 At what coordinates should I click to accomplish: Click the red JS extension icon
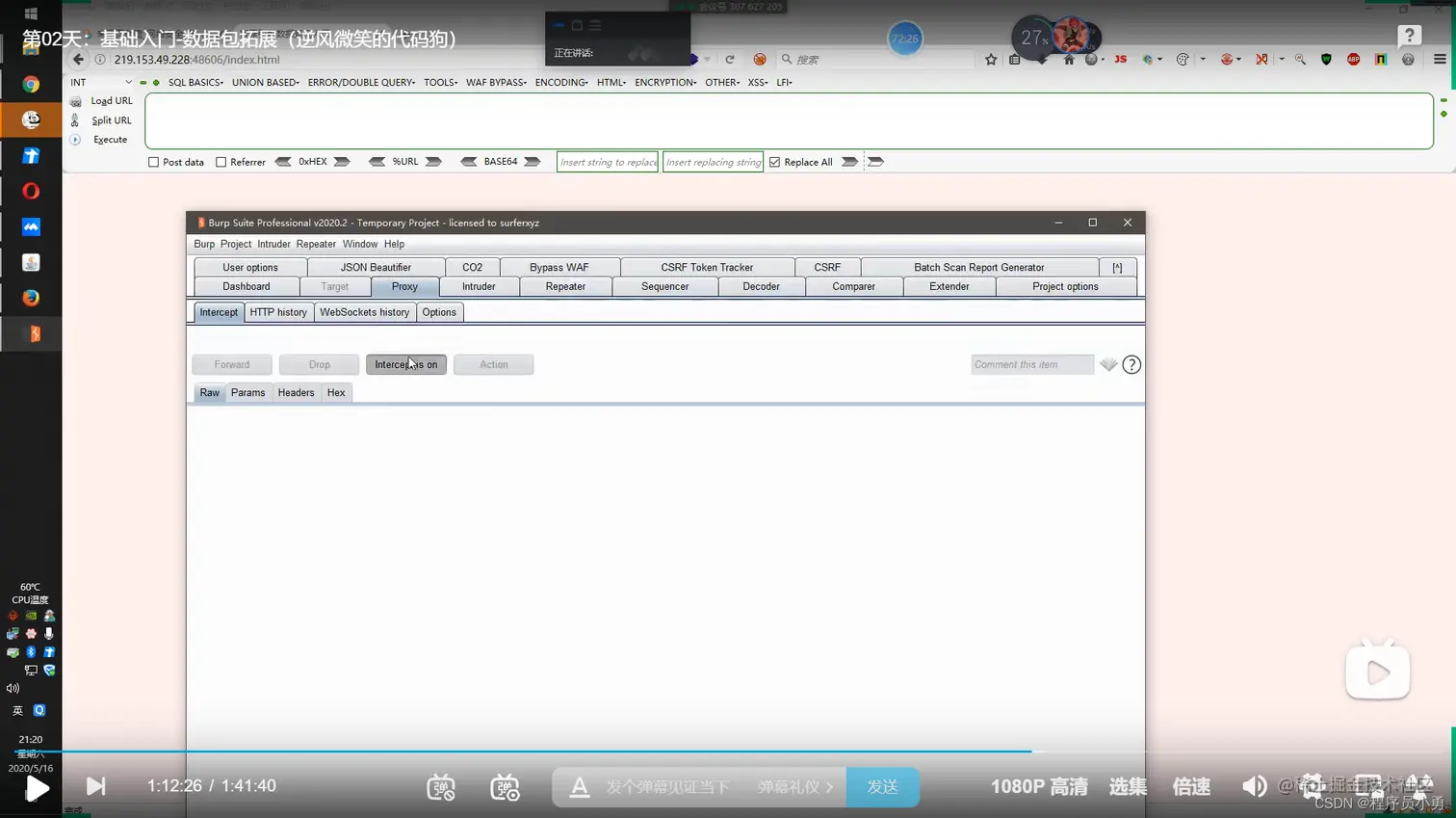coord(1120,60)
